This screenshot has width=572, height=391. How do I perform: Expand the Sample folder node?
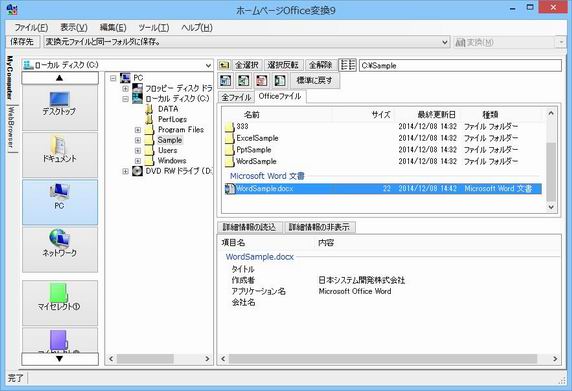[138, 140]
